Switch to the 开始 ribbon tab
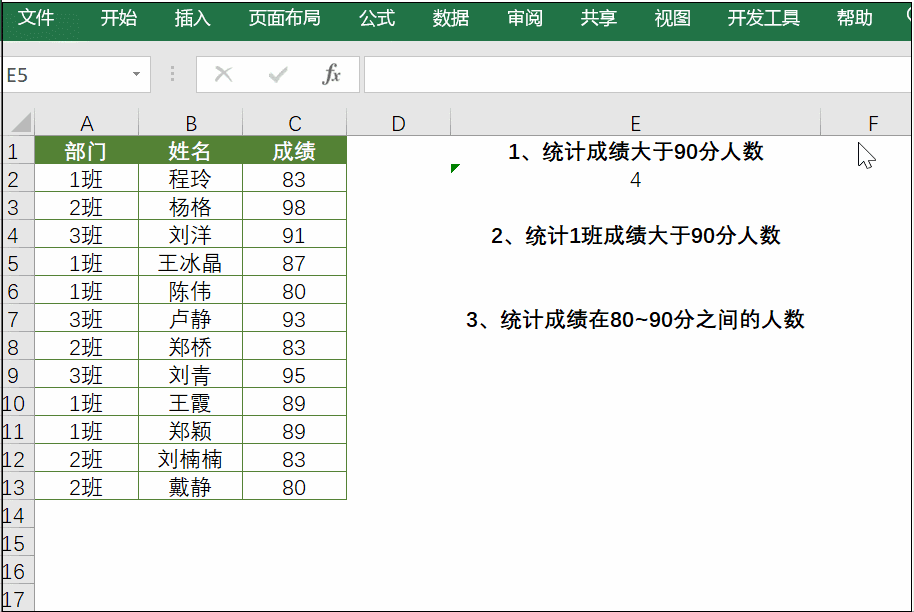The height and width of the screenshot is (612, 914). pos(119,18)
